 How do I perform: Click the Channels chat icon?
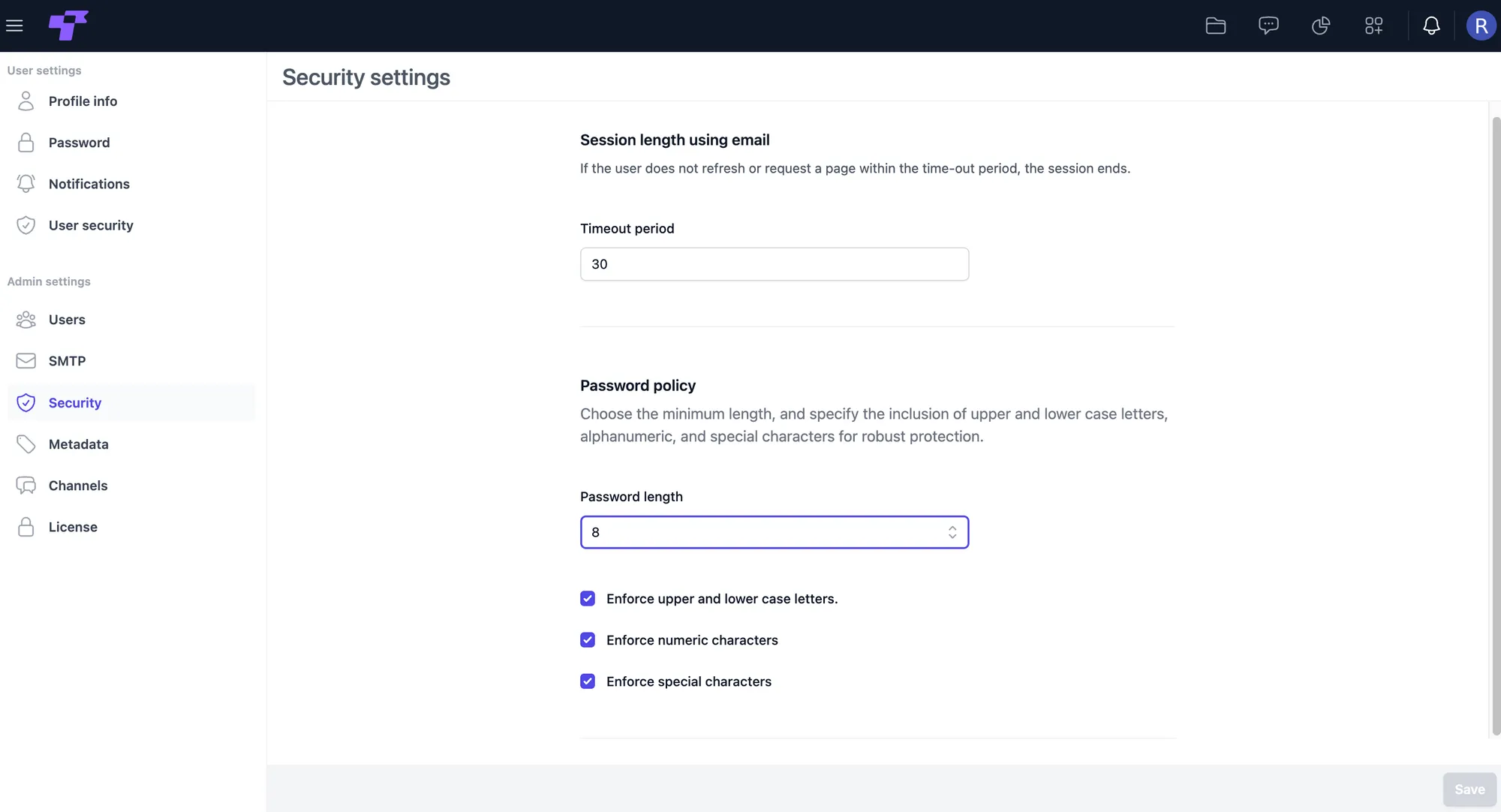click(x=26, y=486)
